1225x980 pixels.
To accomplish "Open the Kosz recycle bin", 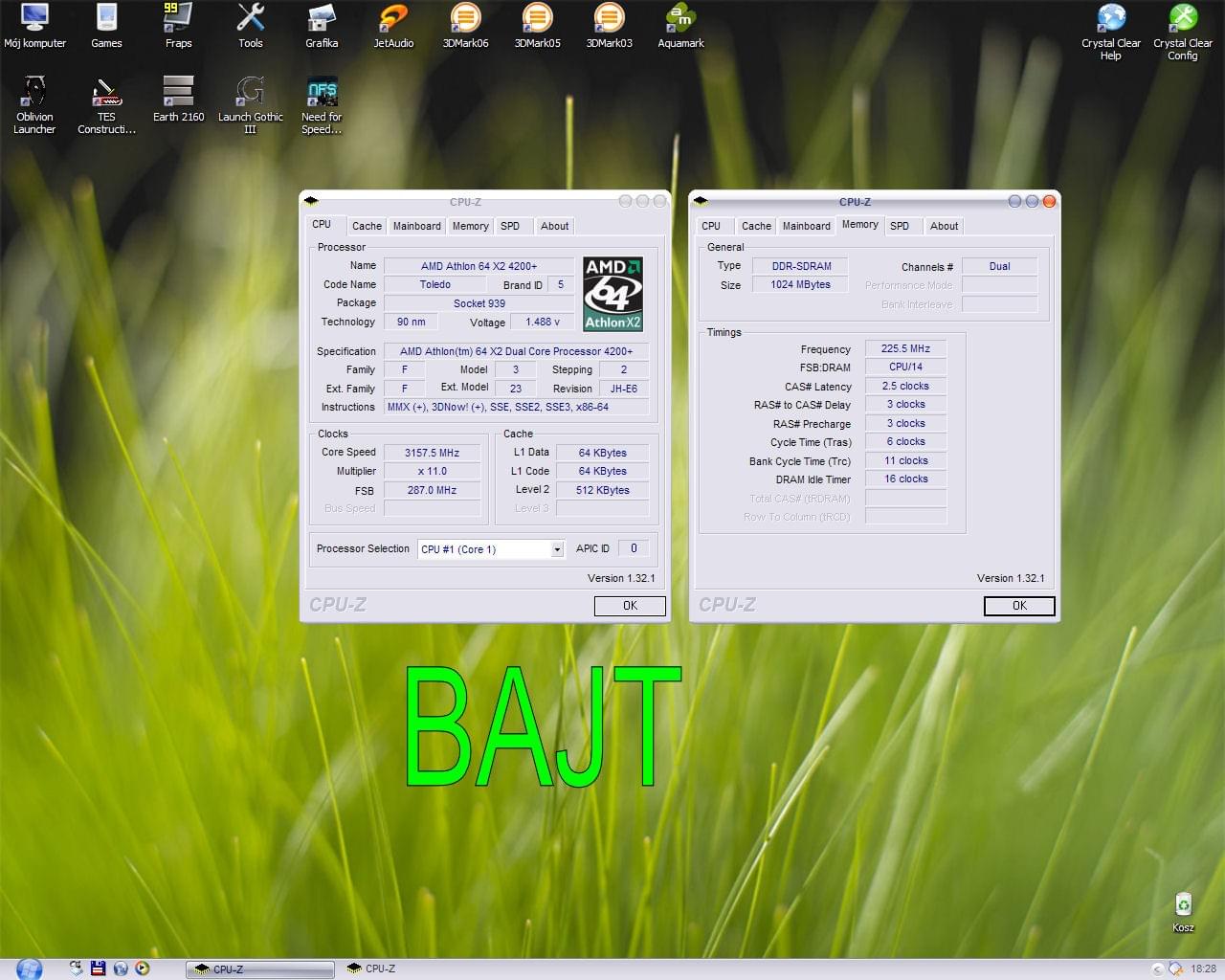I will (1183, 912).
